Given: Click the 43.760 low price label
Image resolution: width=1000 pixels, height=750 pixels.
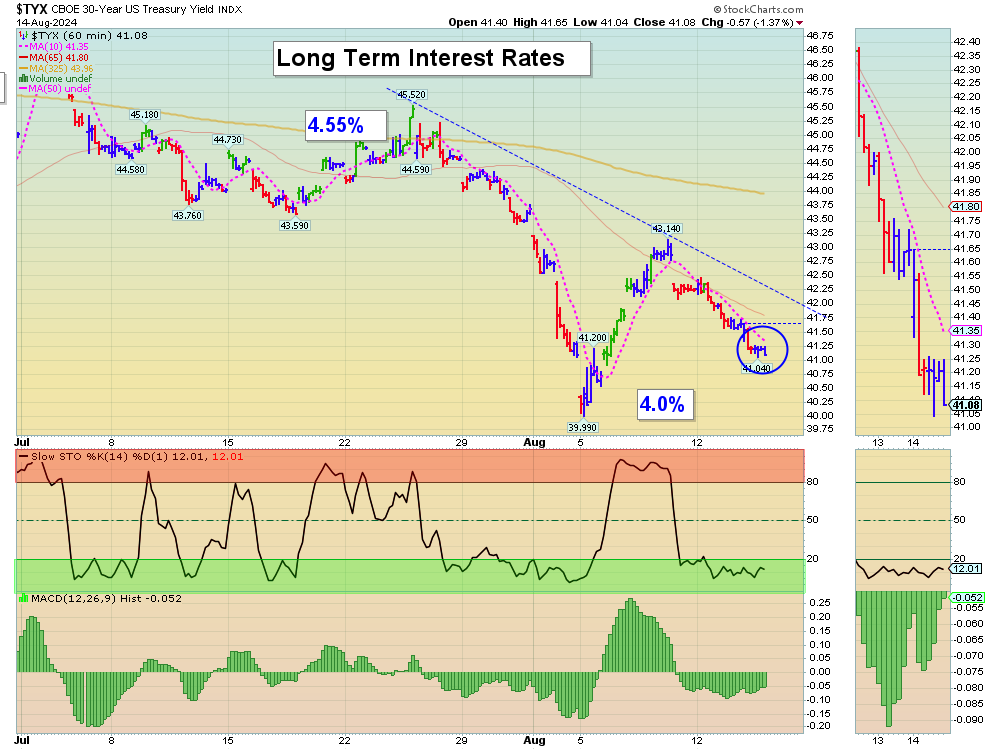Looking at the screenshot, I should click(188, 216).
